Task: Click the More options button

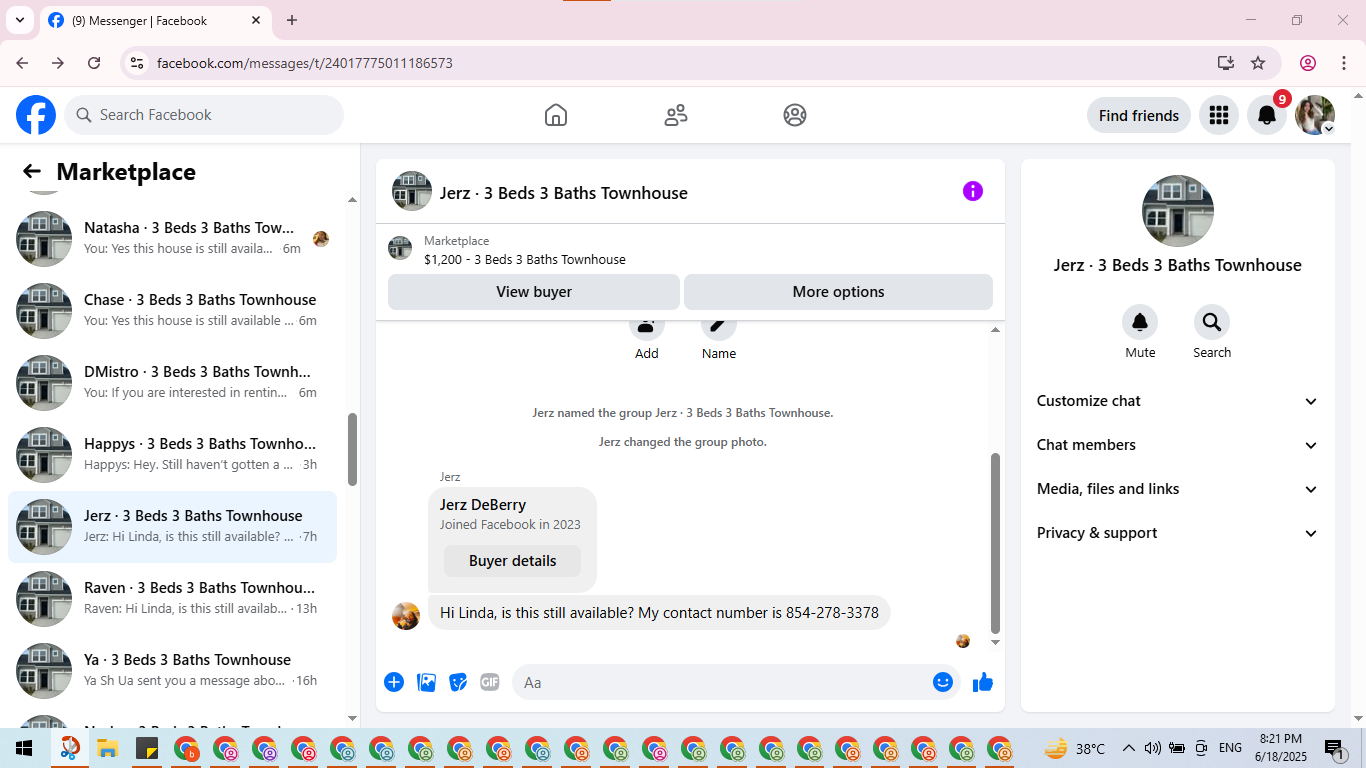Action: pyautogui.click(x=838, y=292)
